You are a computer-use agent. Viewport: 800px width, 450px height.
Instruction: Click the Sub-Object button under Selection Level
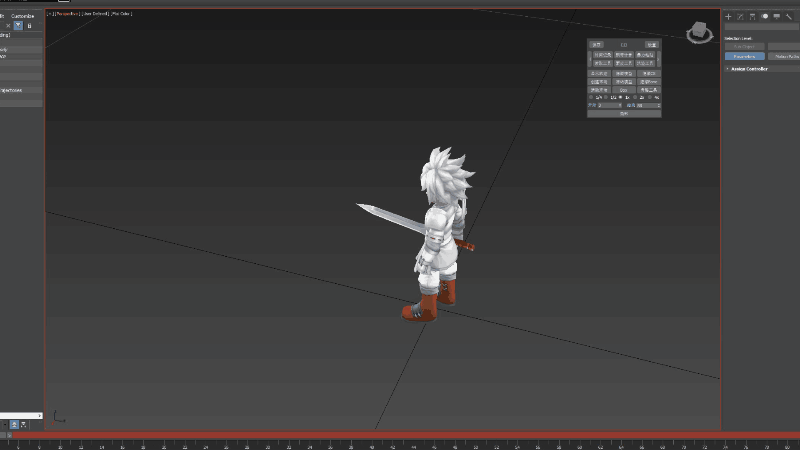pos(744,46)
